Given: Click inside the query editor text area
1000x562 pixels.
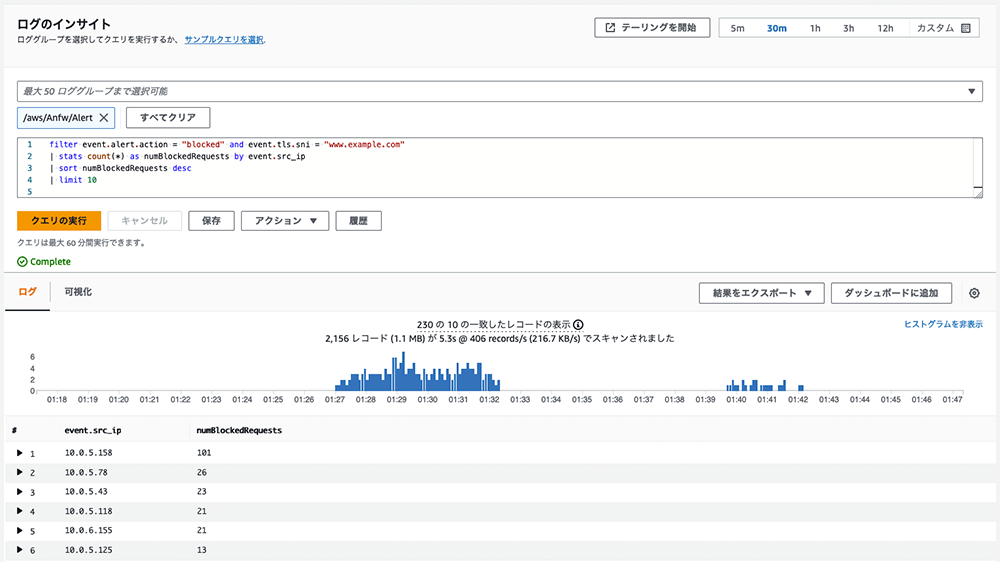Looking at the screenshot, I should pyautogui.click(x=499, y=168).
